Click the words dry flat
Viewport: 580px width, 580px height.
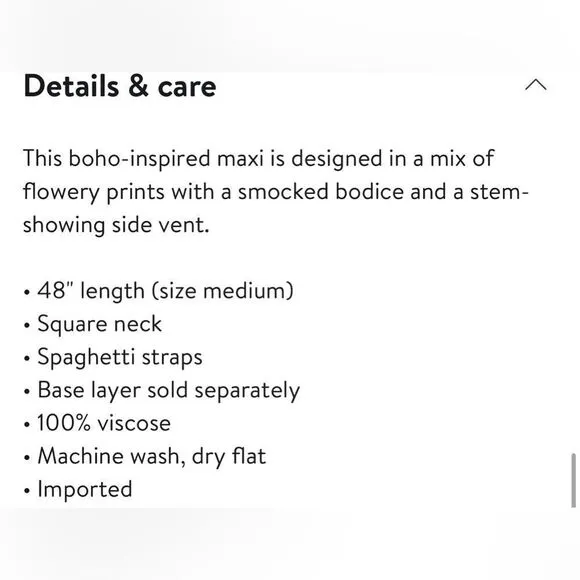(x=229, y=456)
